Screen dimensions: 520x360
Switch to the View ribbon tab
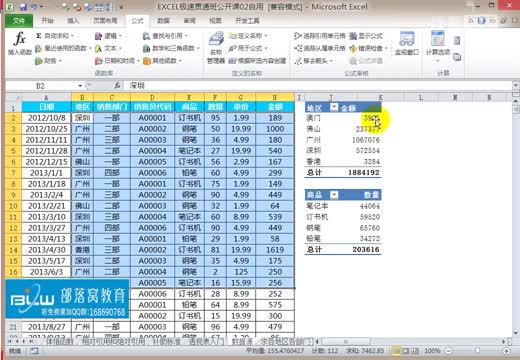215,21
